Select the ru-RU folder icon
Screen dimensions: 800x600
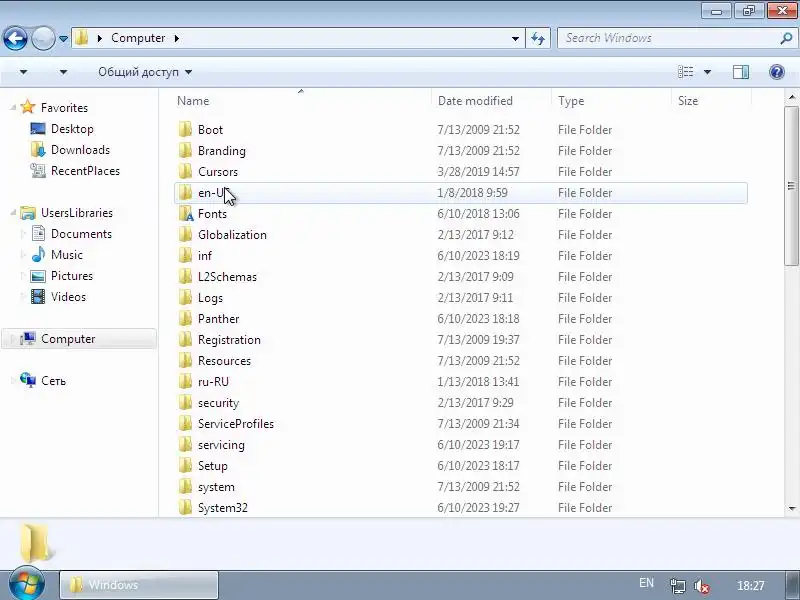coord(185,381)
